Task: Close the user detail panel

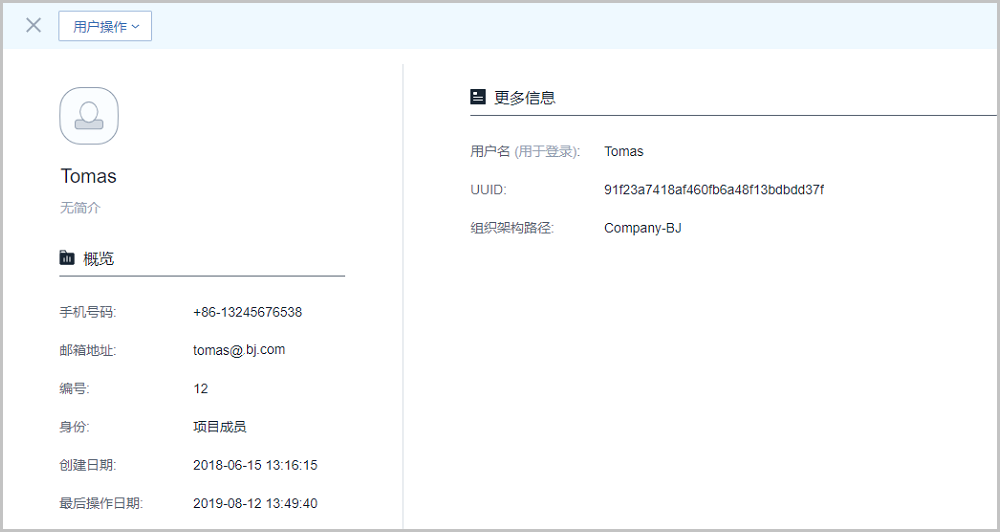Action: 33,26
